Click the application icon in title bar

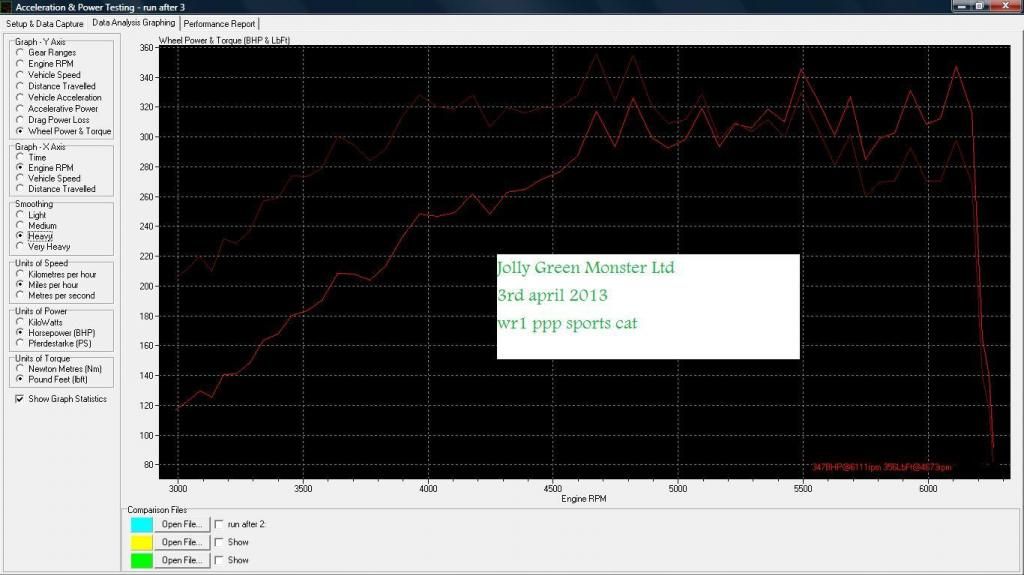8,7
